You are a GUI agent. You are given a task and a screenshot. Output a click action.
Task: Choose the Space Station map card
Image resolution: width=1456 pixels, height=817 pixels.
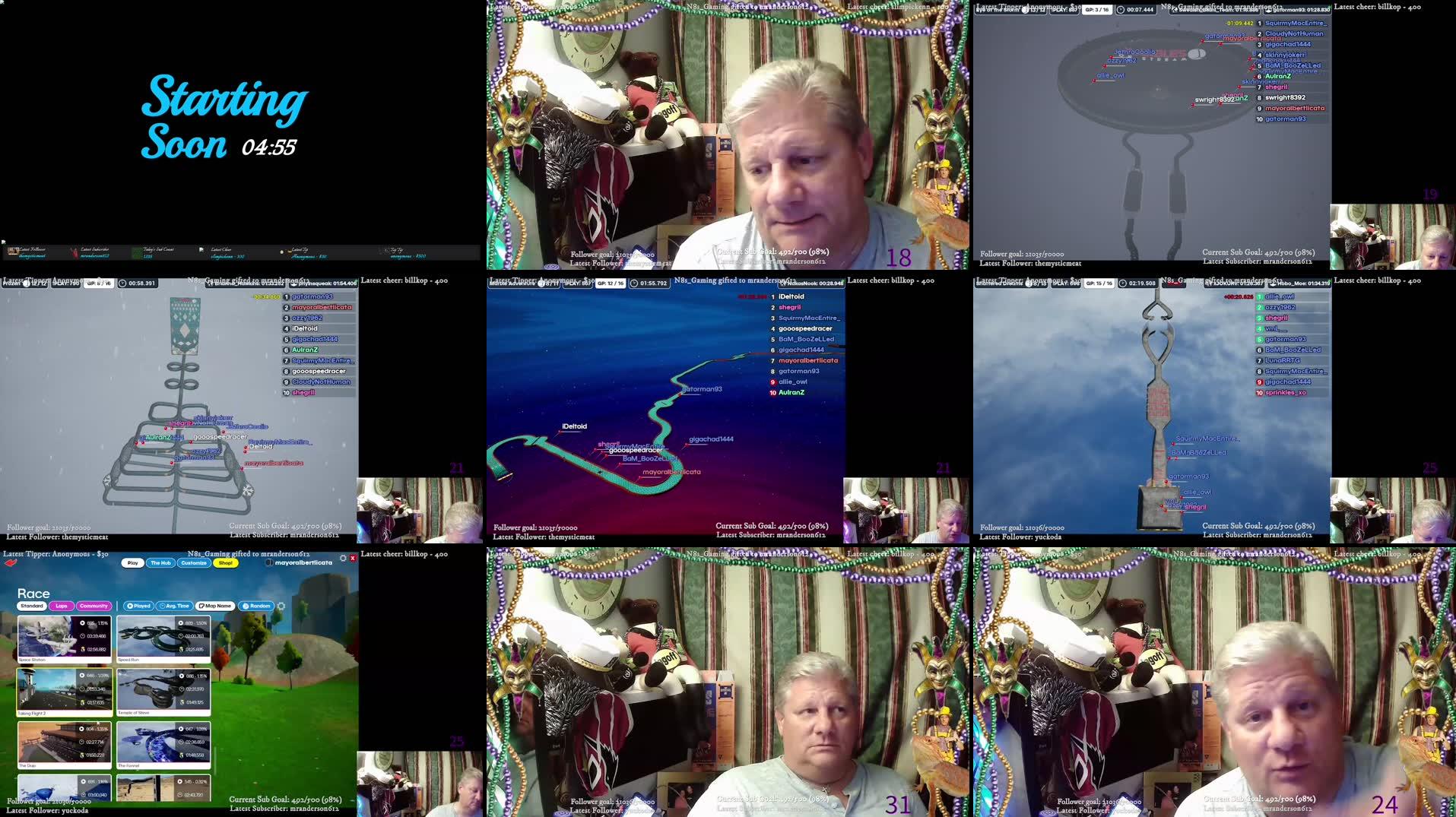click(x=65, y=639)
